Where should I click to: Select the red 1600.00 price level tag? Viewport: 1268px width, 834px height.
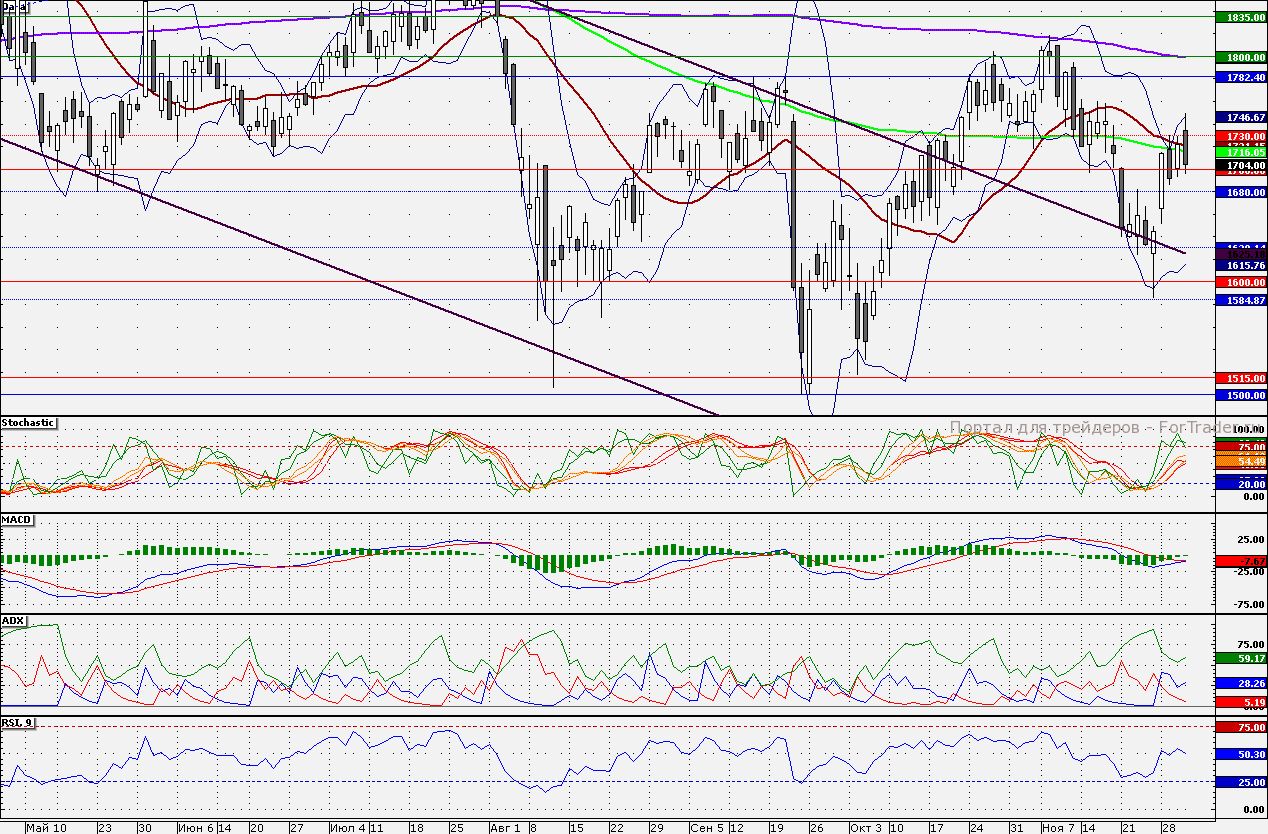[1240, 283]
